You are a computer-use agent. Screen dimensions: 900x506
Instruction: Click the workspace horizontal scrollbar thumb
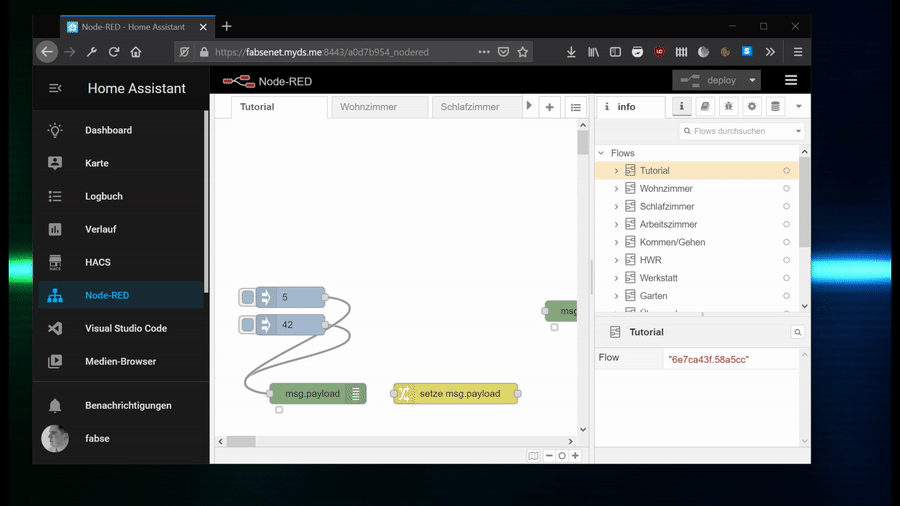(241, 441)
